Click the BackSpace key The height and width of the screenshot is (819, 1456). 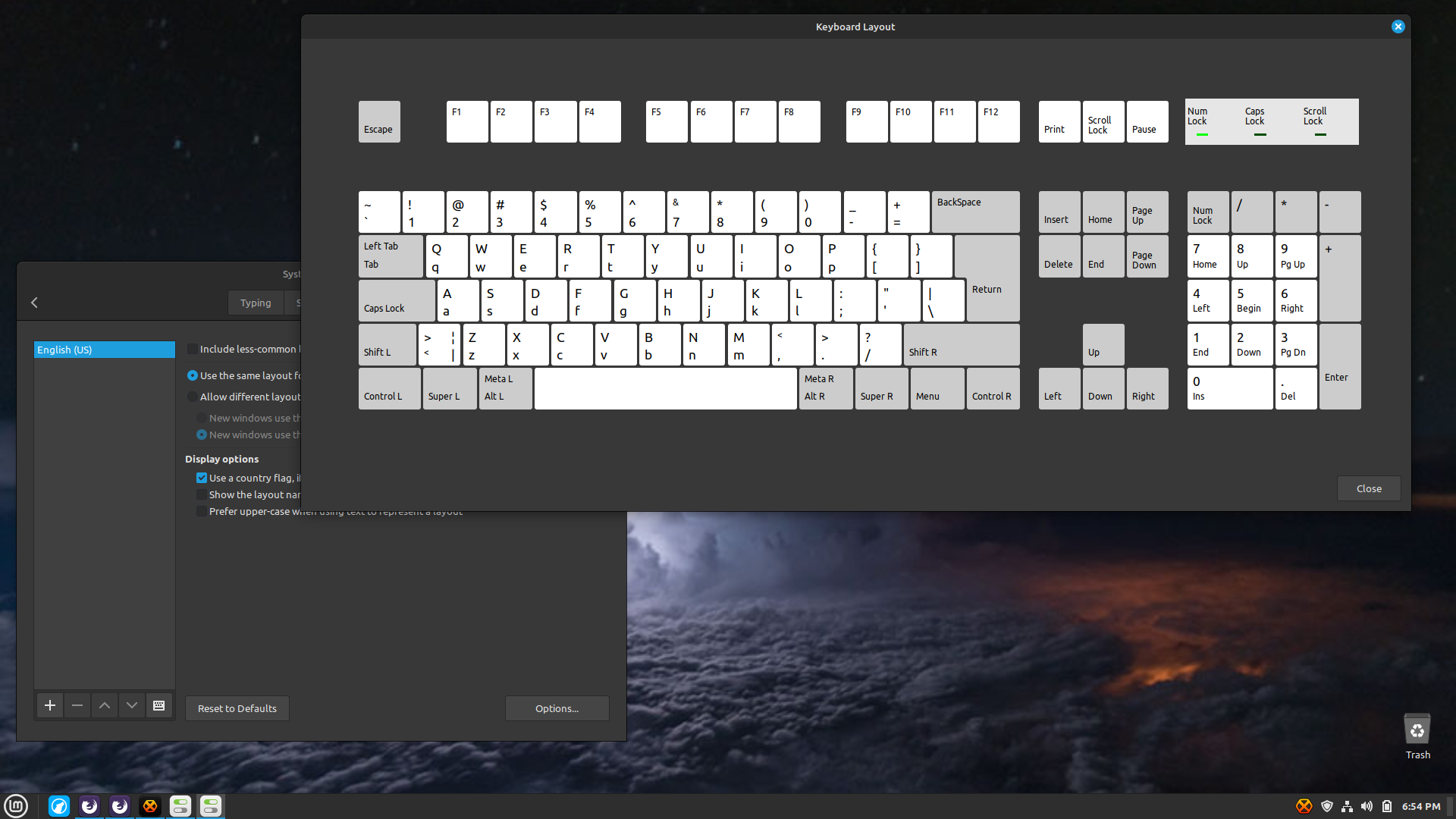(x=976, y=212)
